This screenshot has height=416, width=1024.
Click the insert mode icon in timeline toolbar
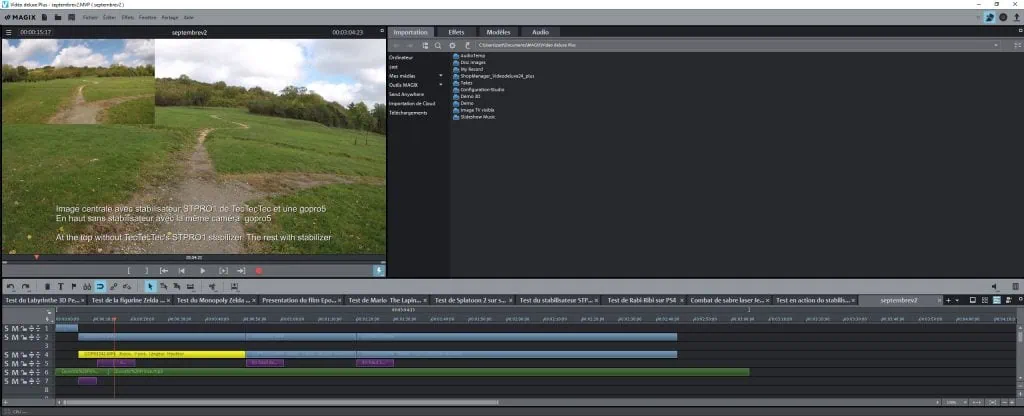(x=234, y=287)
